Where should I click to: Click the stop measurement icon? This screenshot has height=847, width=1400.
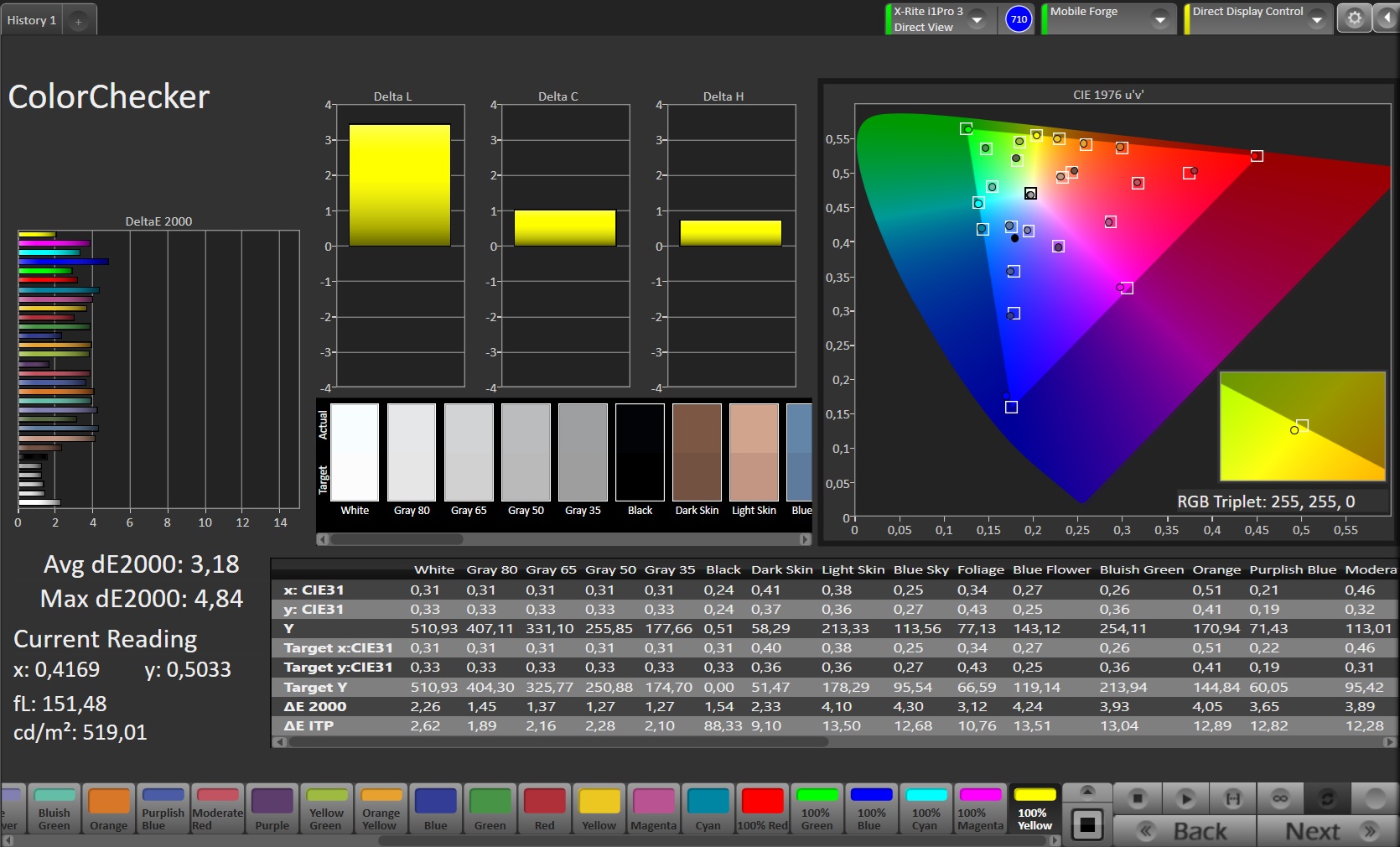[x=1137, y=798]
